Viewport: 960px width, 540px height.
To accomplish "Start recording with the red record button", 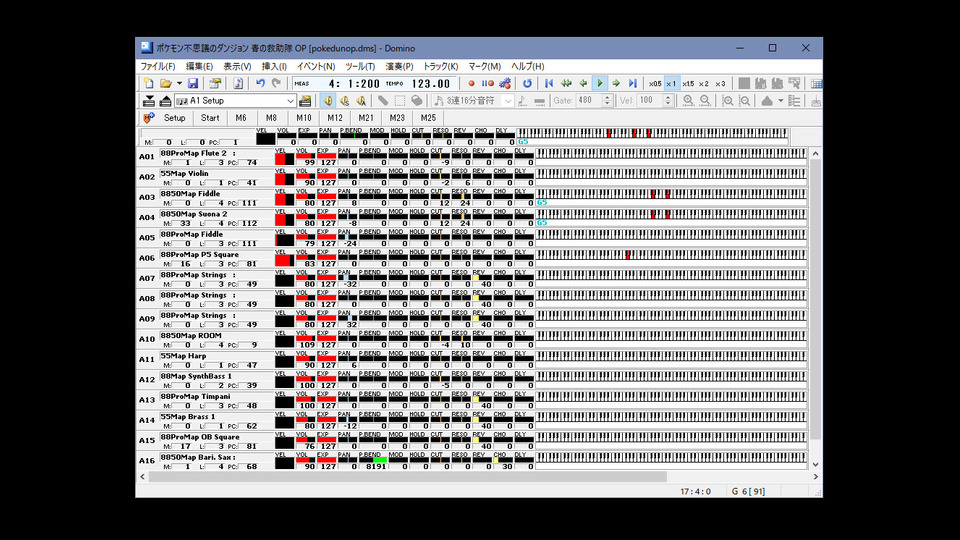I will [471, 83].
